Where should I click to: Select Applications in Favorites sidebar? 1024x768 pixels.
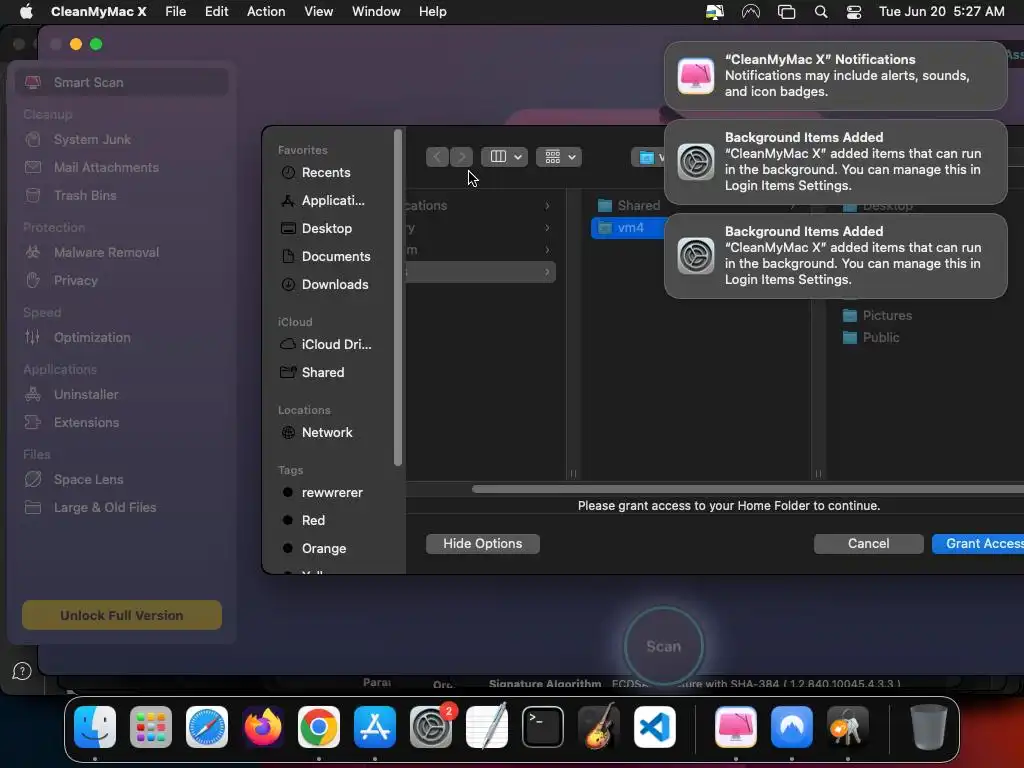pyautogui.click(x=332, y=200)
